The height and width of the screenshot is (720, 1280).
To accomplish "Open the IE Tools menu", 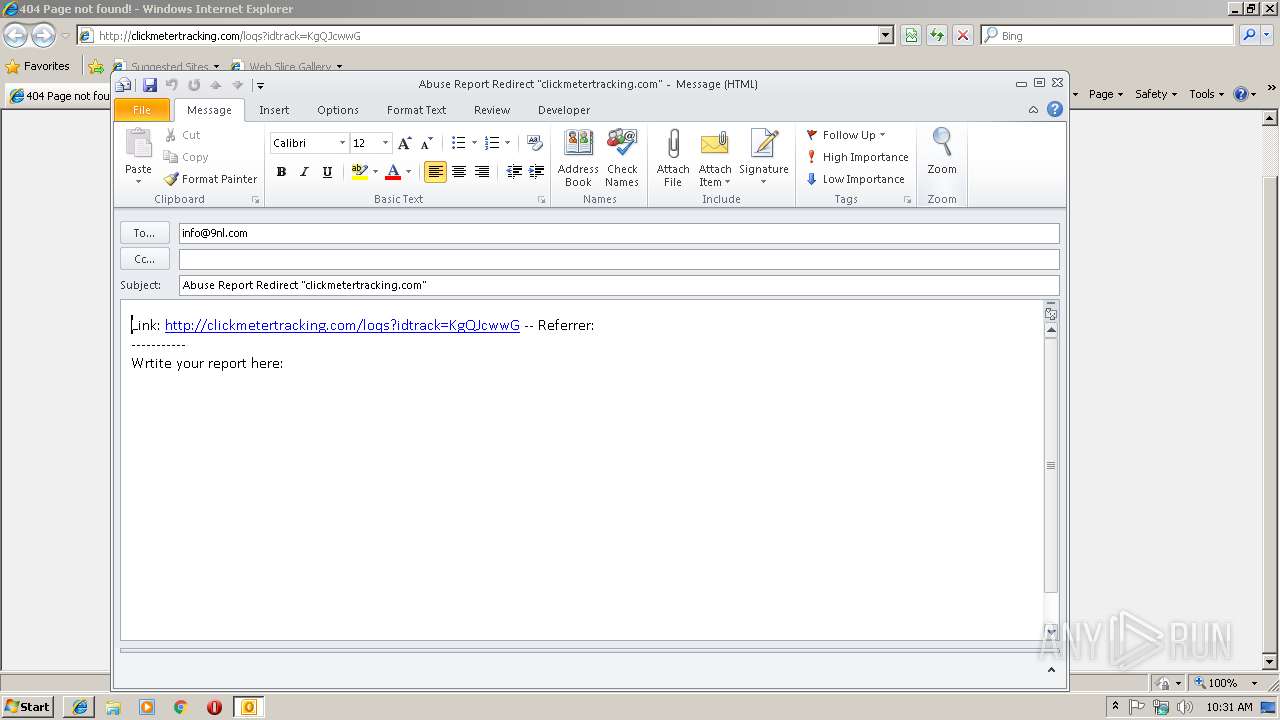I will tap(1207, 94).
